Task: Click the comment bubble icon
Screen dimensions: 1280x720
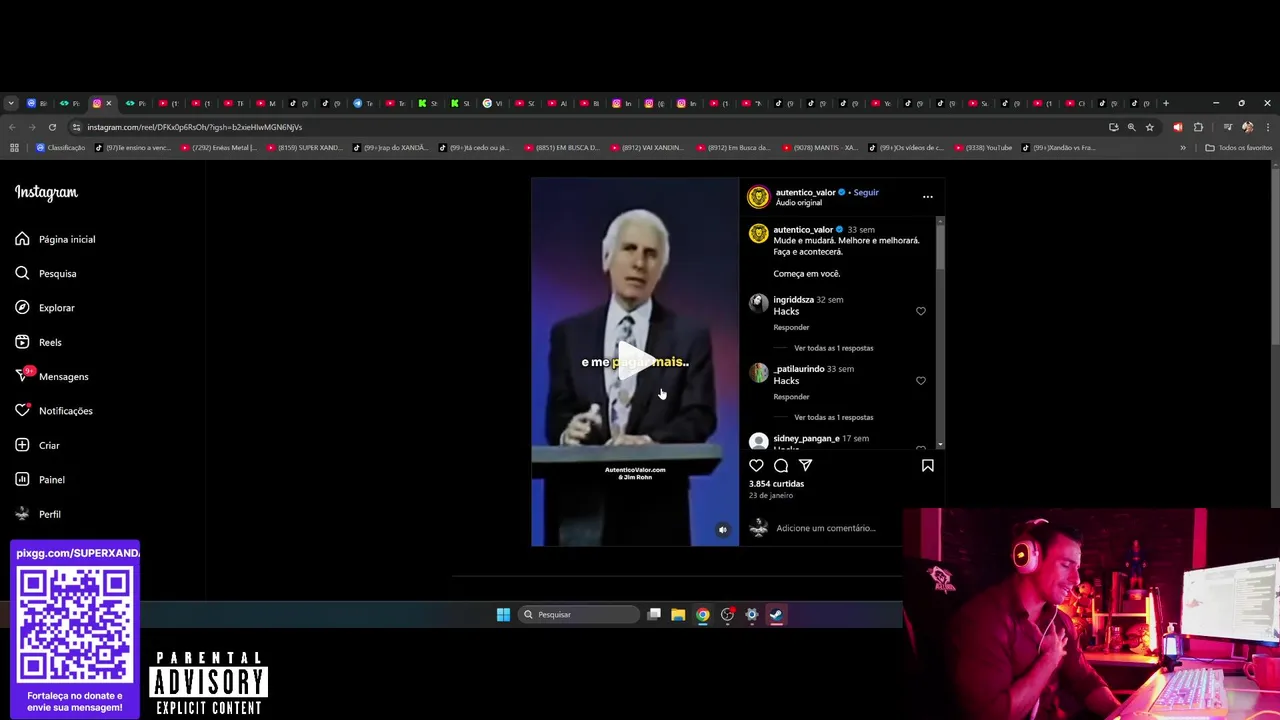Action: click(x=781, y=465)
